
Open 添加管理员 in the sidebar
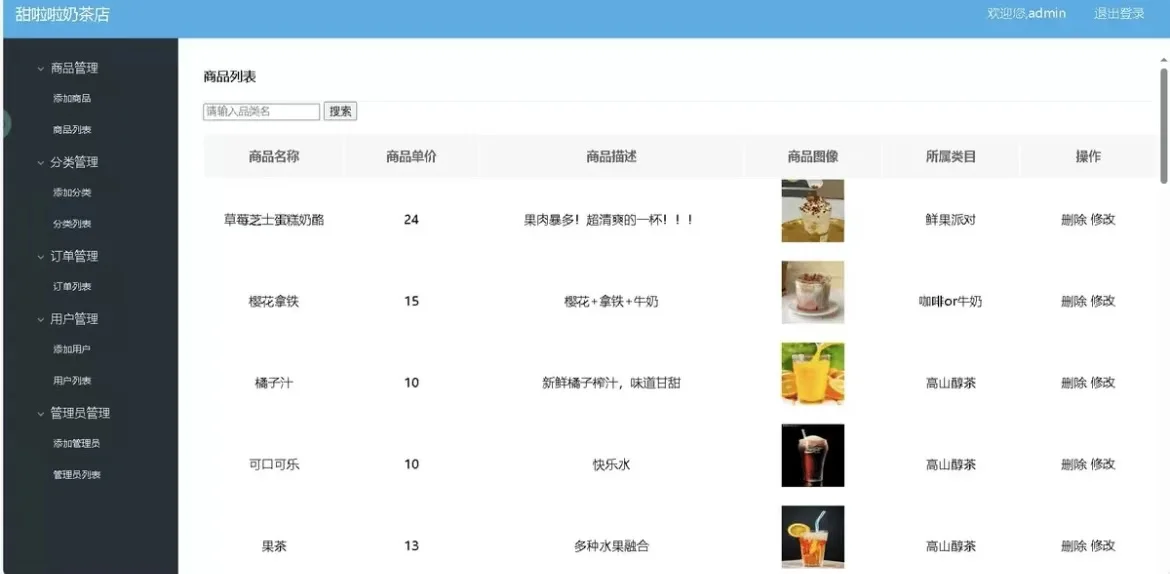(77, 443)
